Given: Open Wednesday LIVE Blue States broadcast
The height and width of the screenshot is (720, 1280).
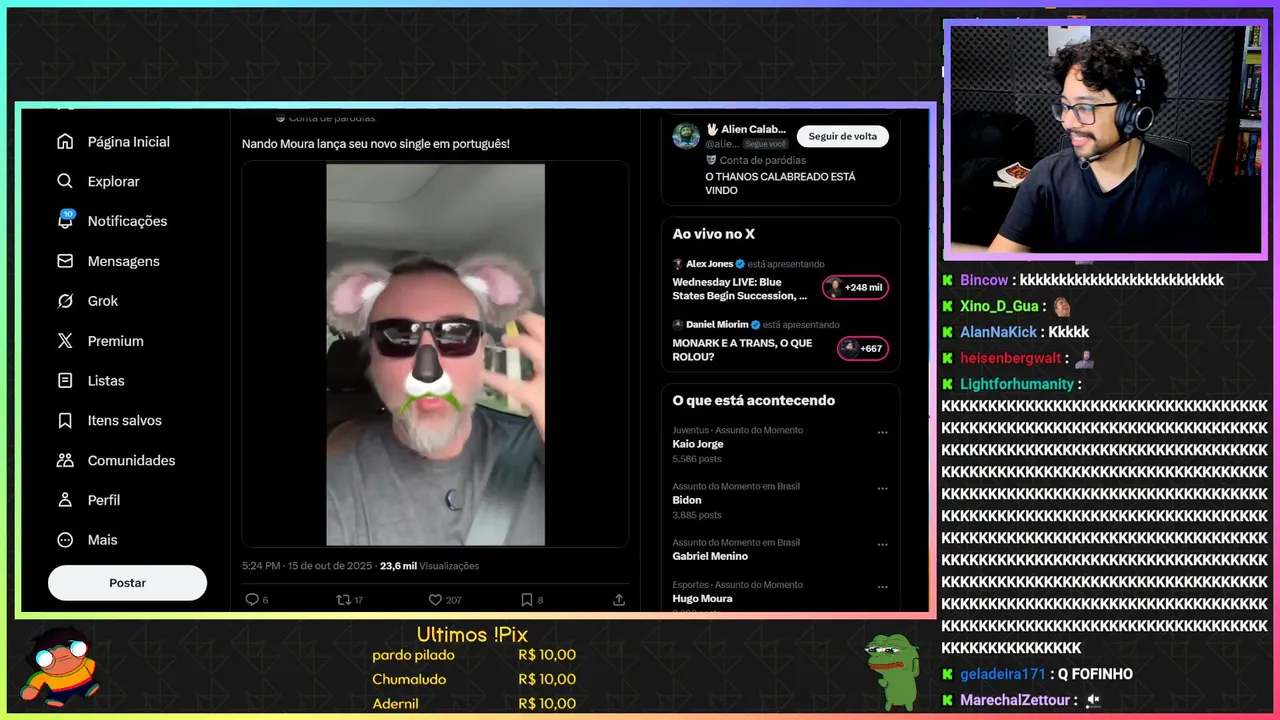Looking at the screenshot, I should [x=739, y=289].
